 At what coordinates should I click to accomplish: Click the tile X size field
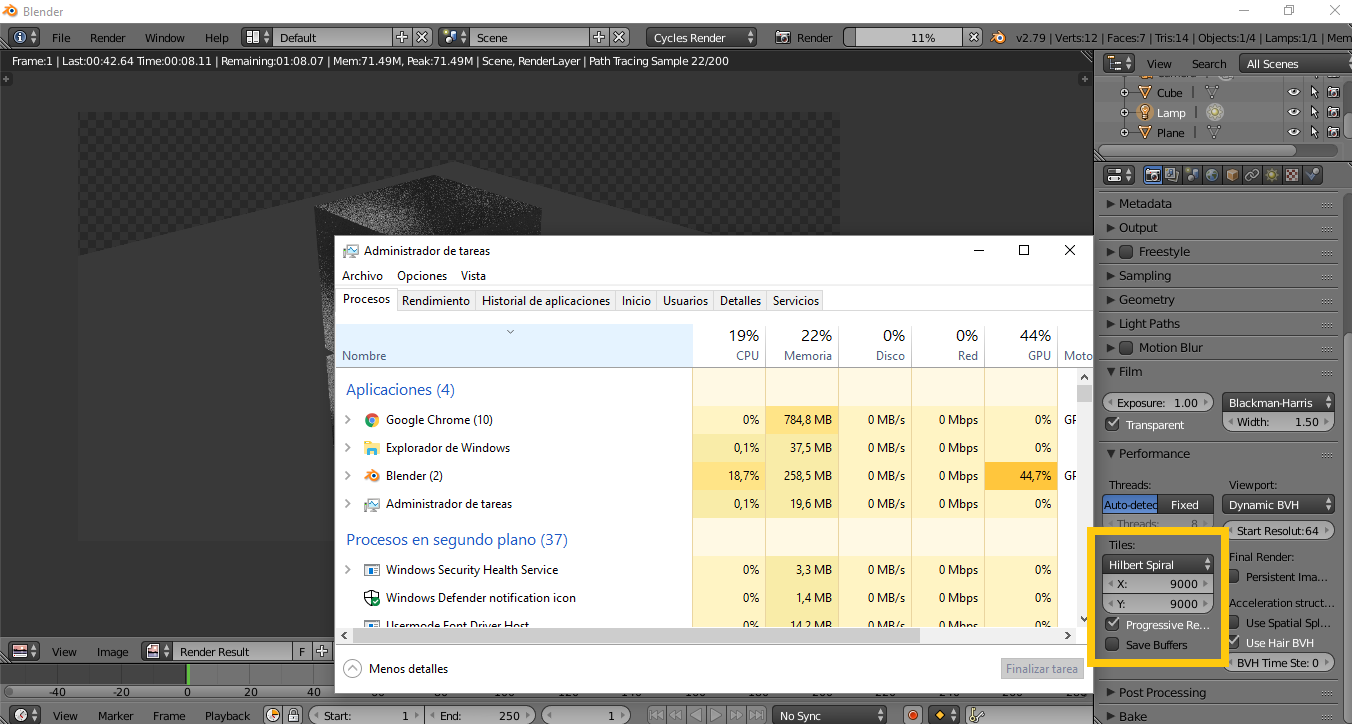[x=1159, y=584]
